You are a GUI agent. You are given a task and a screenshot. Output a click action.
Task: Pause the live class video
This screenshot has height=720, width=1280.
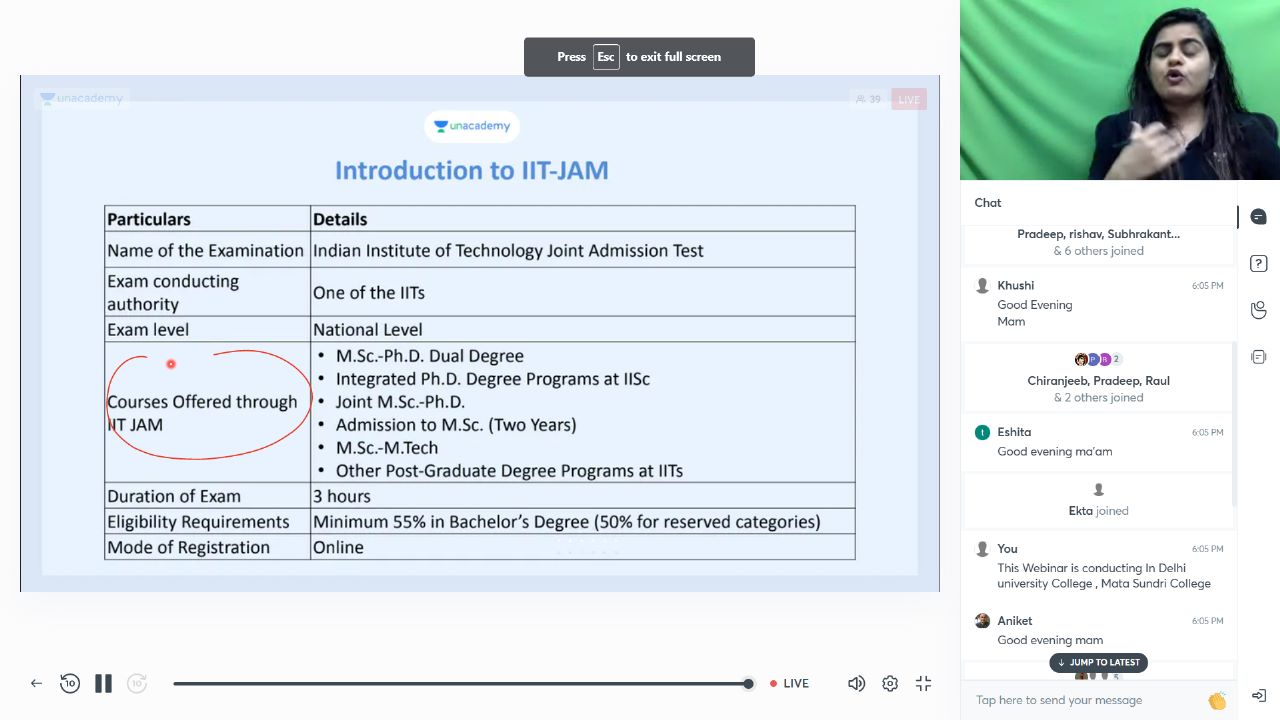[103, 683]
